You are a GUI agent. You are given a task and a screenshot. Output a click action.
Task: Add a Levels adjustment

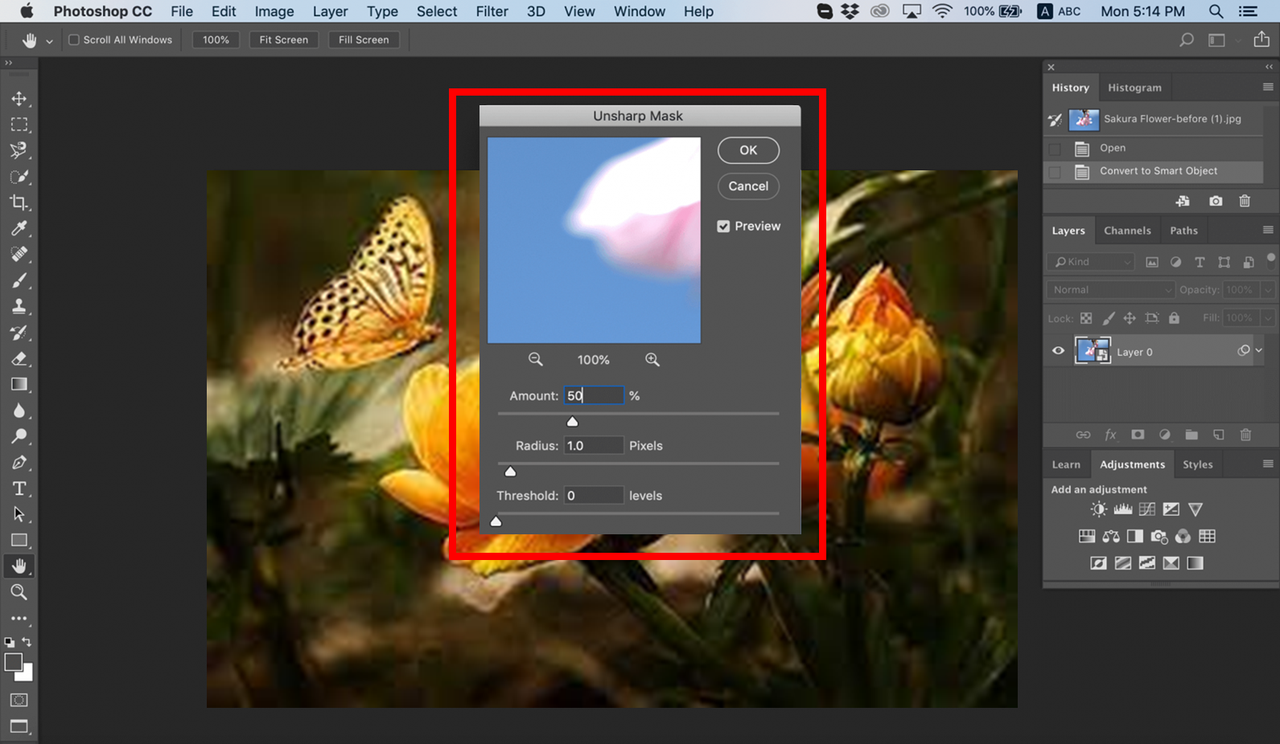pyautogui.click(x=1122, y=508)
